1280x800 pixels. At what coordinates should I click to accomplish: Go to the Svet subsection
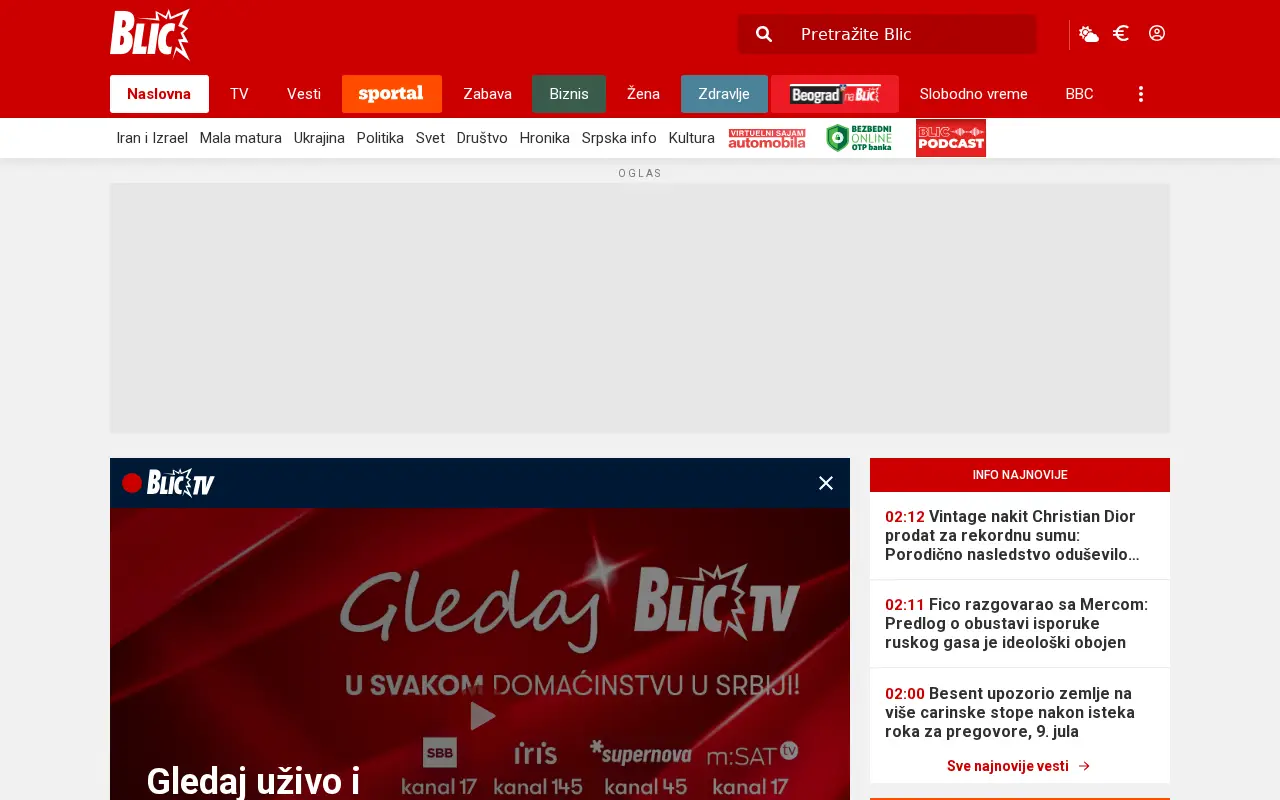[430, 138]
